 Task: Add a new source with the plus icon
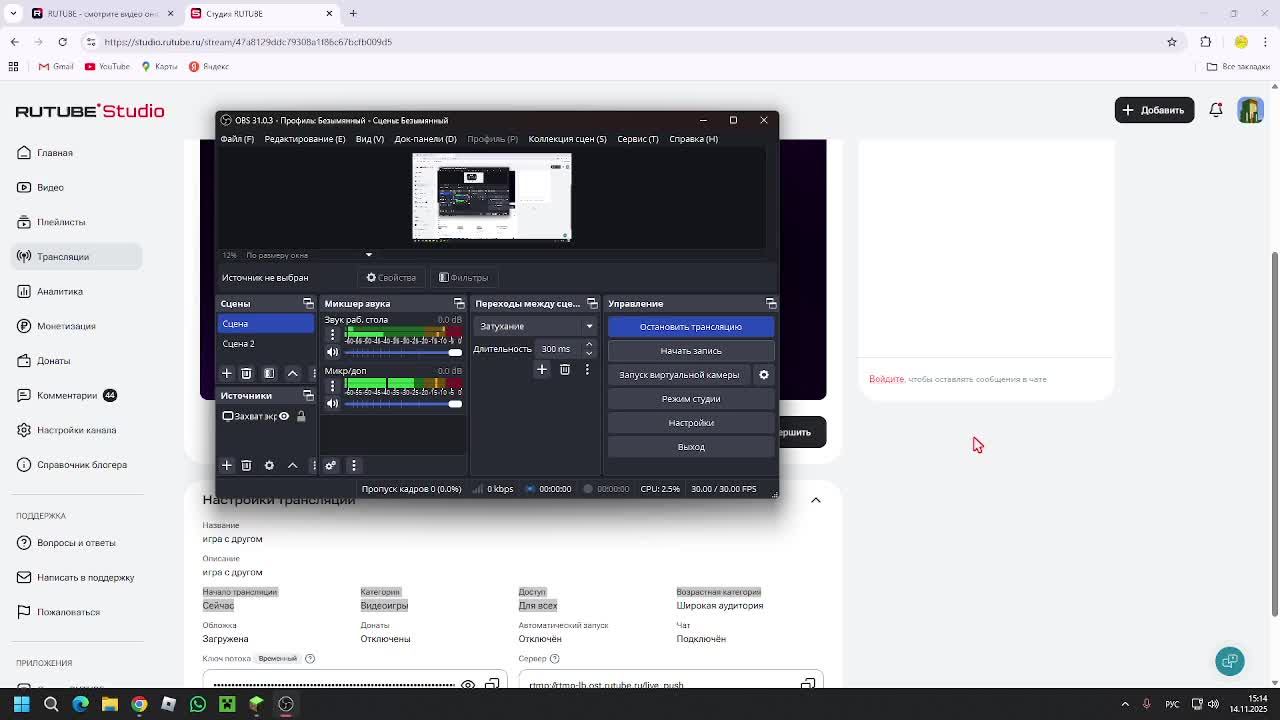pyautogui.click(x=227, y=465)
